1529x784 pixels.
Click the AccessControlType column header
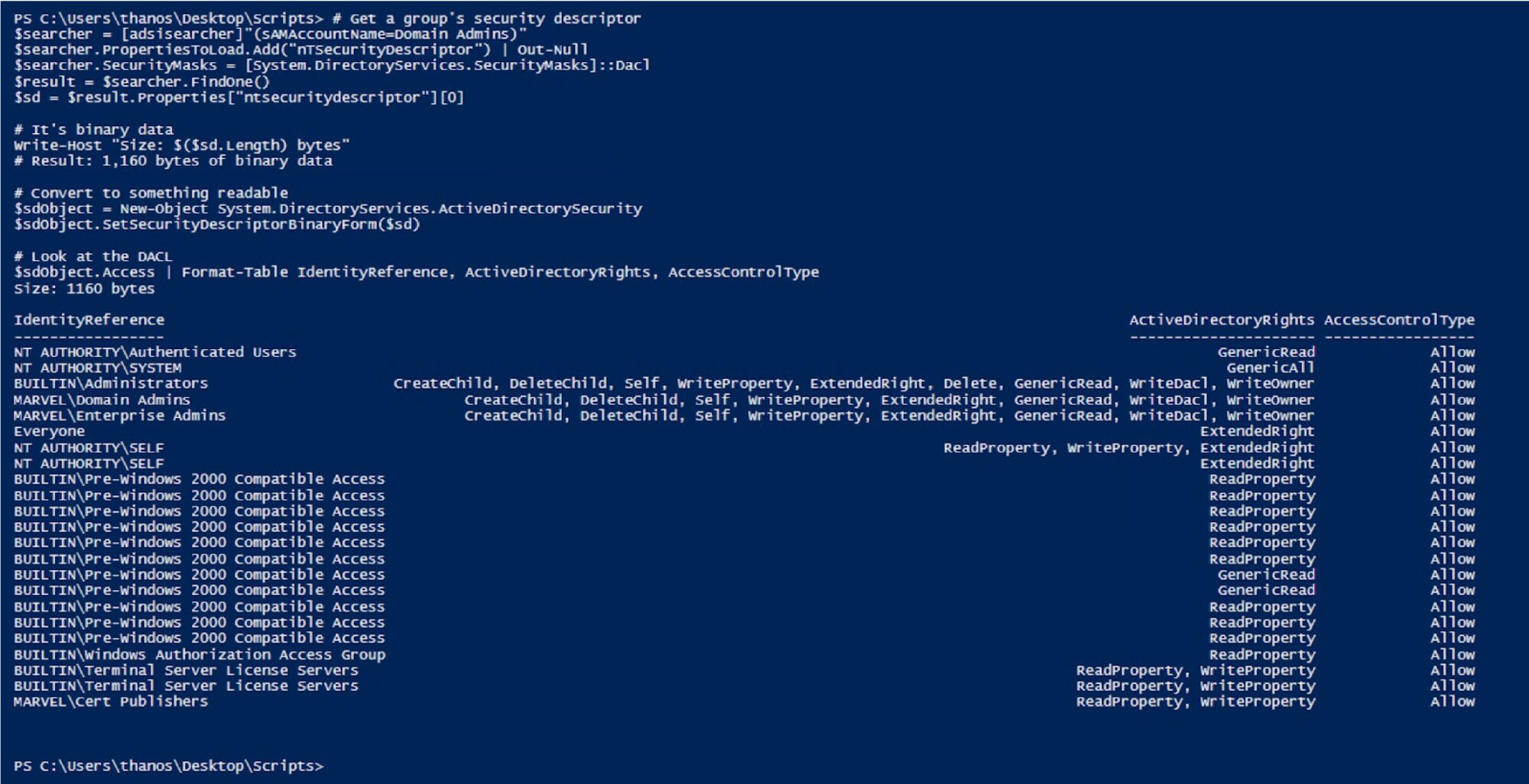[x=1399, y=320]
